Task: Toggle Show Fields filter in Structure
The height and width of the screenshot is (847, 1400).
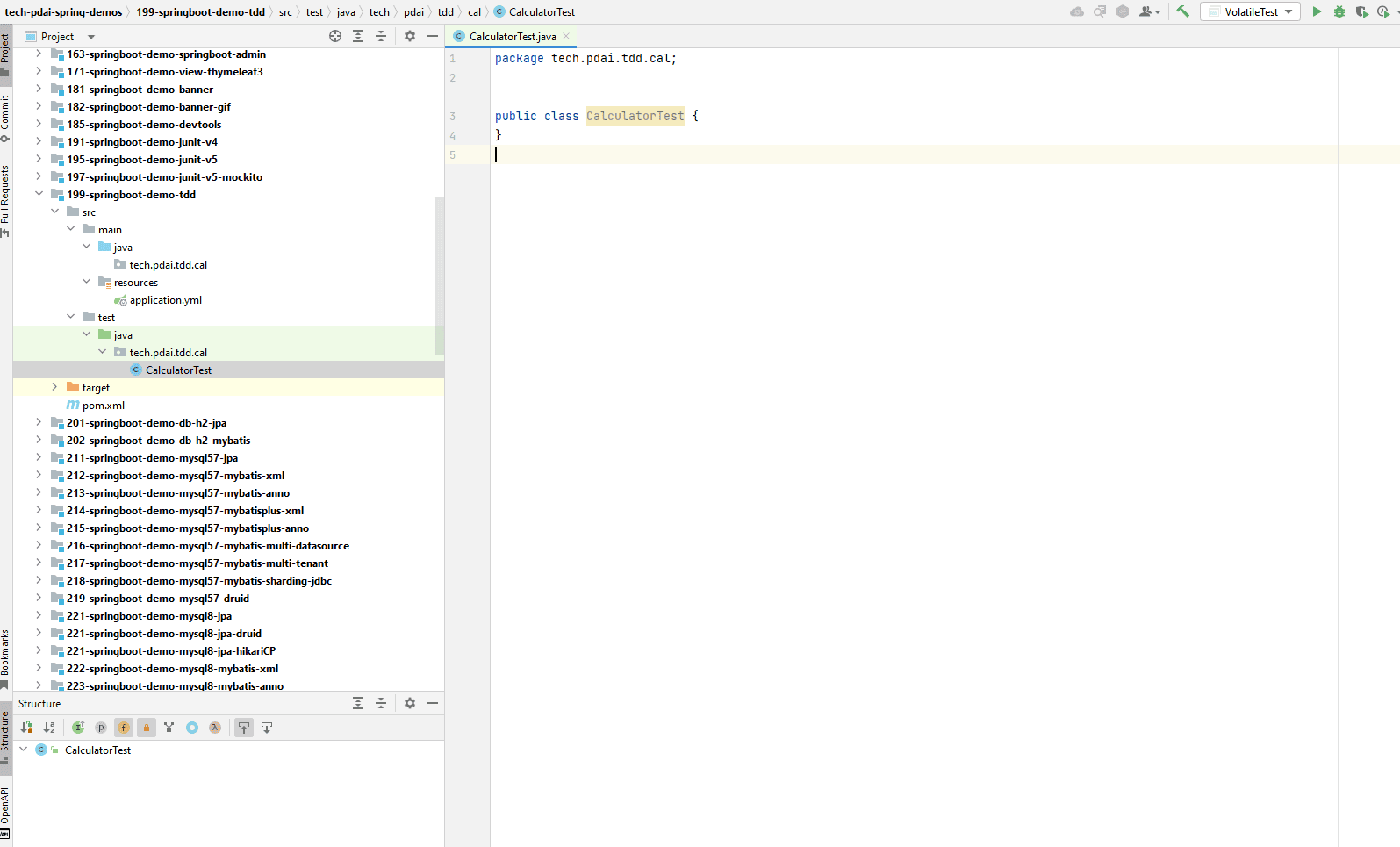Action: click(124, 728)
